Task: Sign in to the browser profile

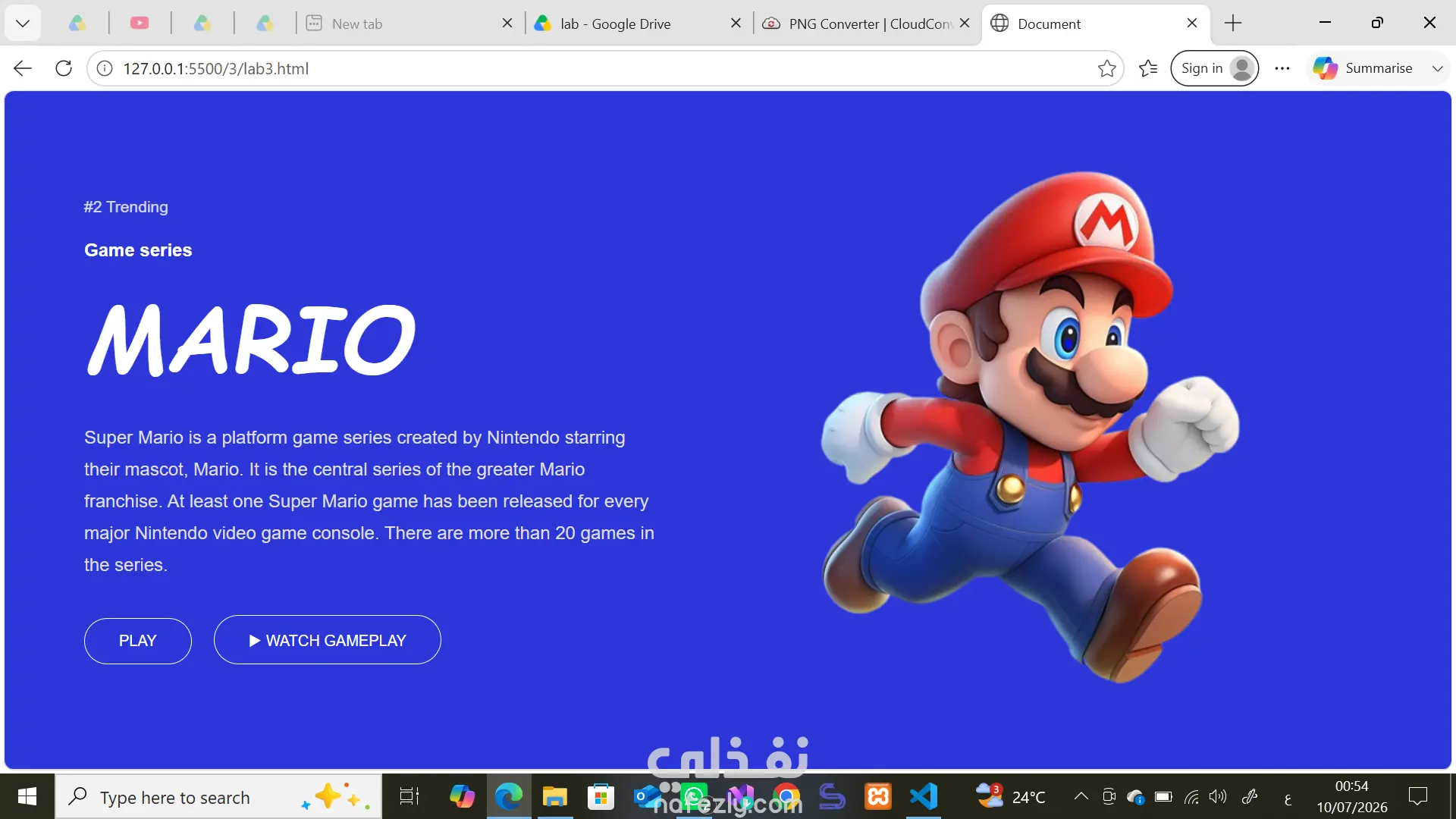Action: (1214, 68)
